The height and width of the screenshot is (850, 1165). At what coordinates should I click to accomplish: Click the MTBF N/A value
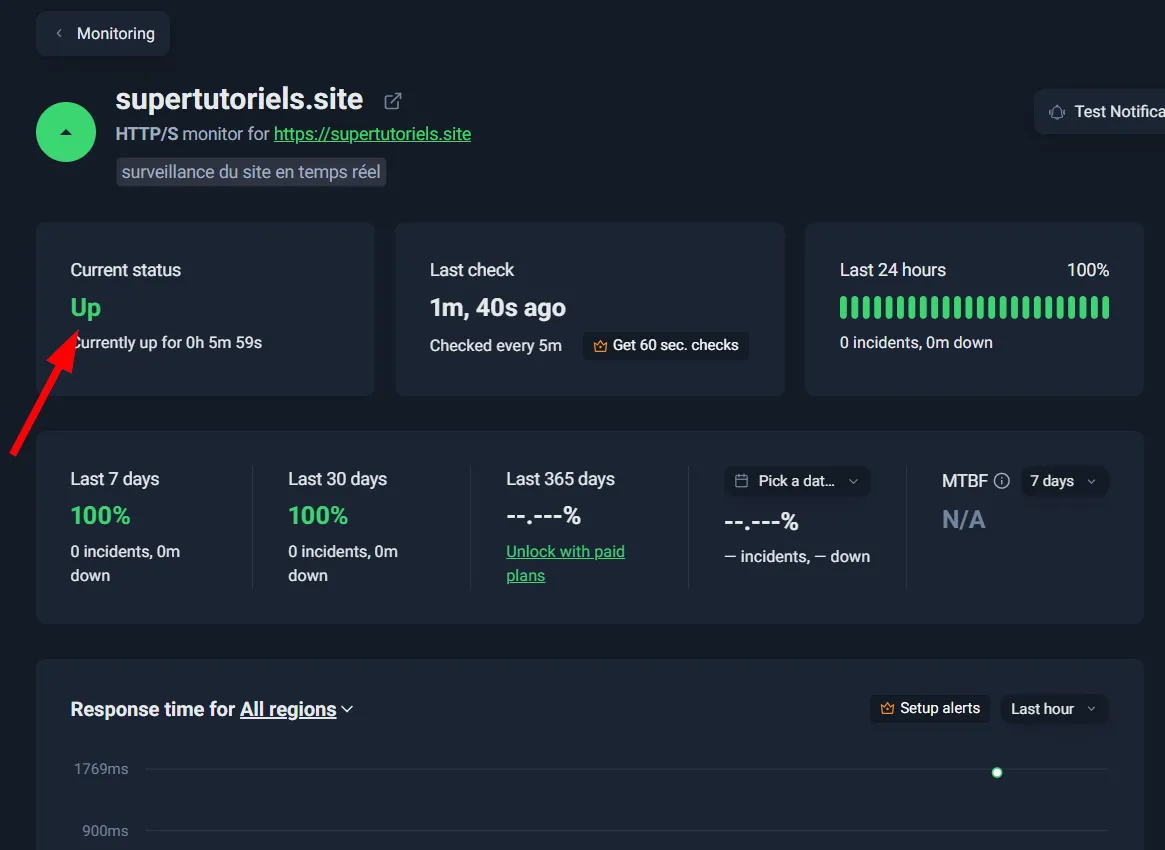tap(964, 519)
